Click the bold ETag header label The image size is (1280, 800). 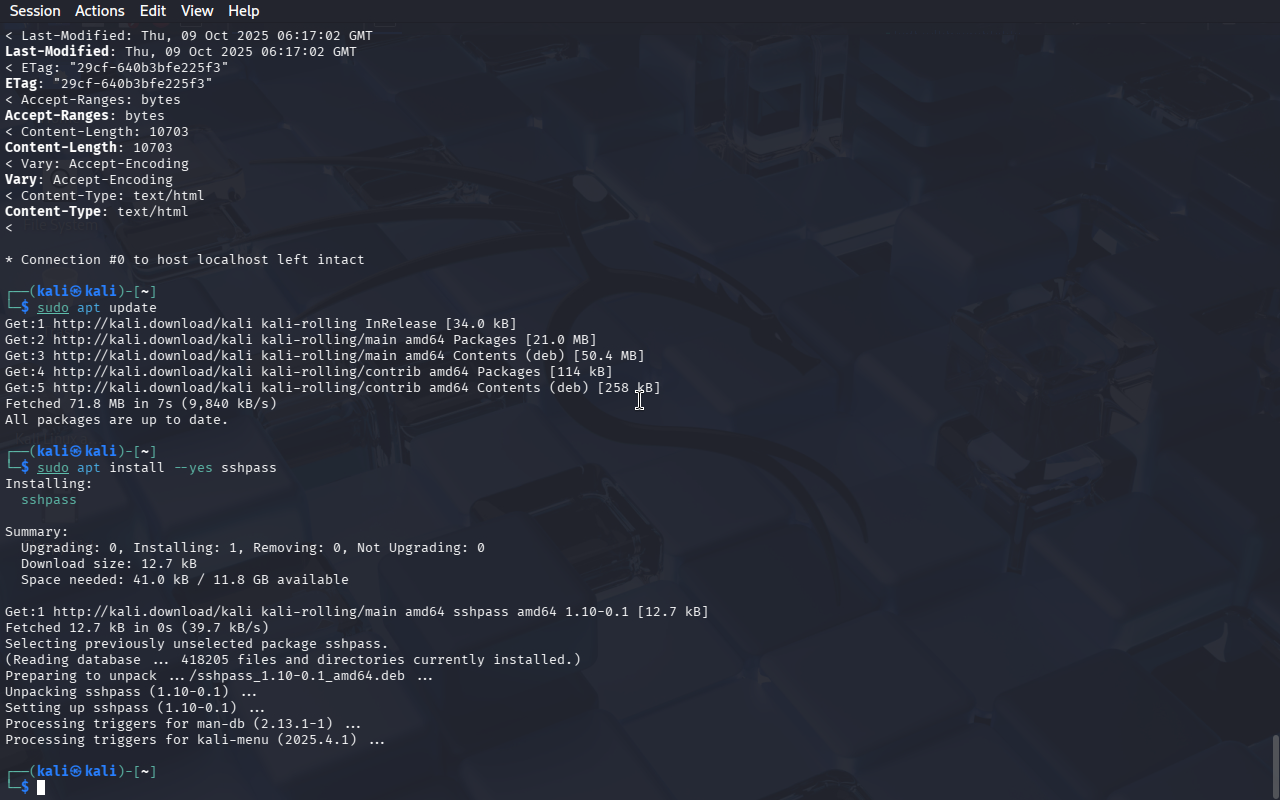click(x=21, y=84)
